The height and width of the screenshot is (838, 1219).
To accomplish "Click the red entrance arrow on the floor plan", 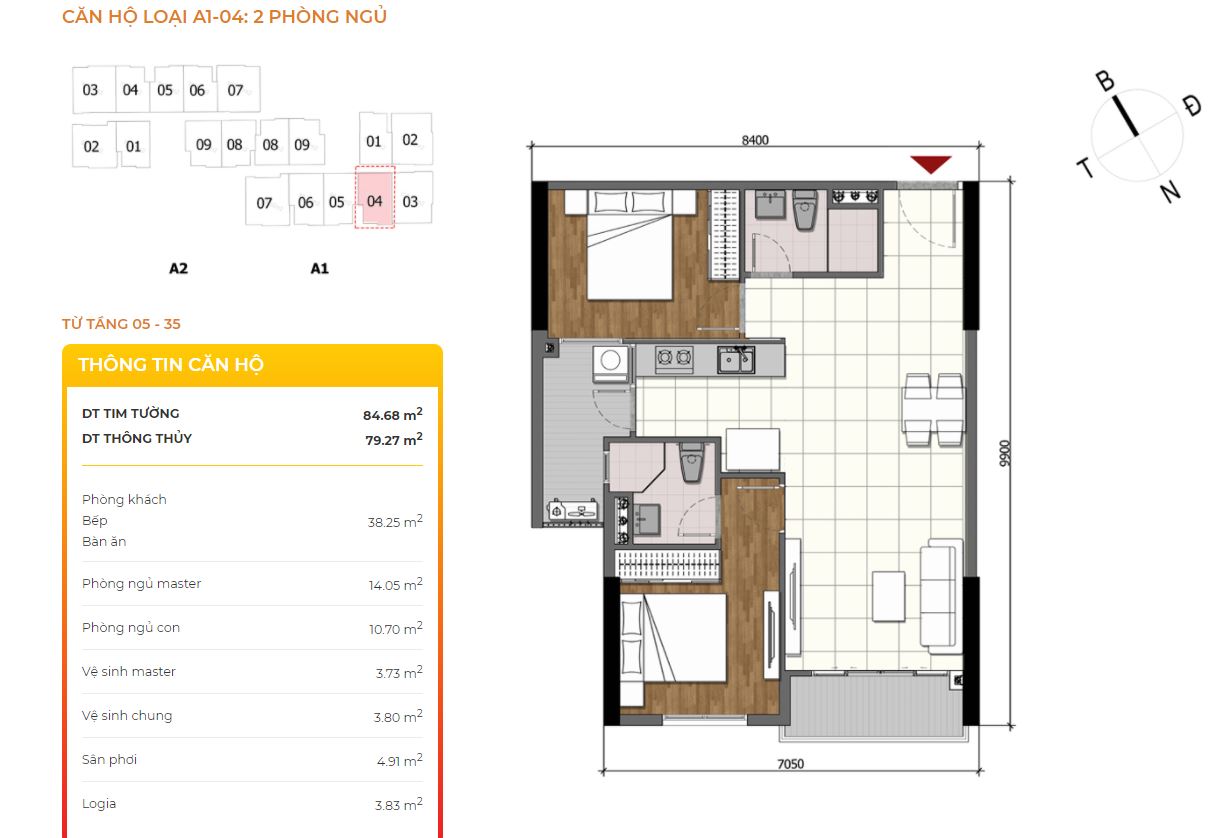I will point(930,165).
